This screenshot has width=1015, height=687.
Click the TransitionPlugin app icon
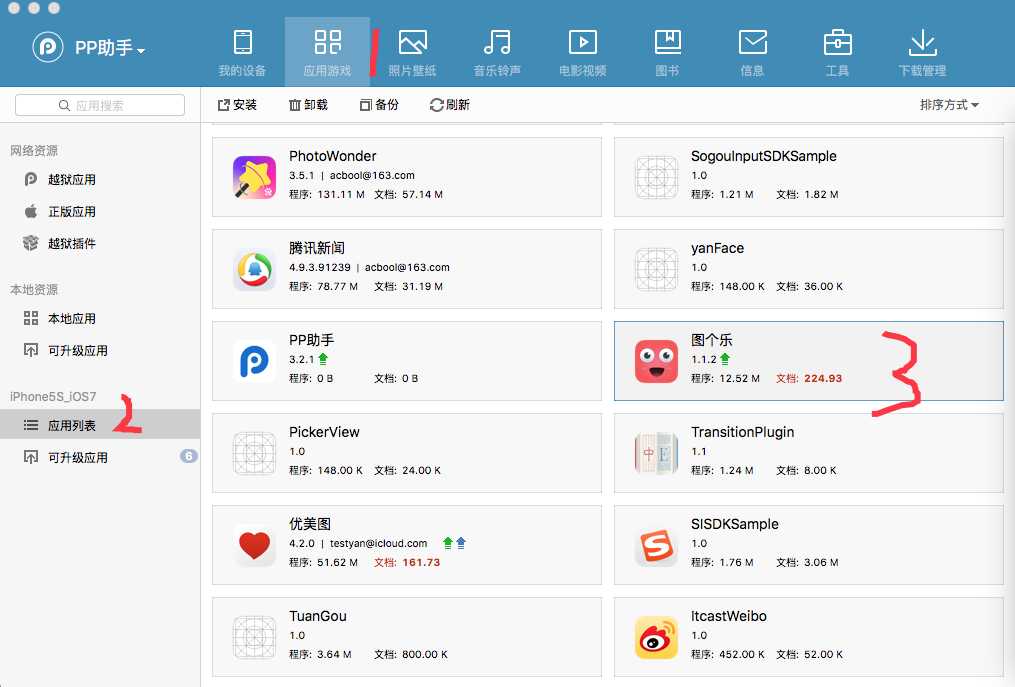[x=656, y=453]
